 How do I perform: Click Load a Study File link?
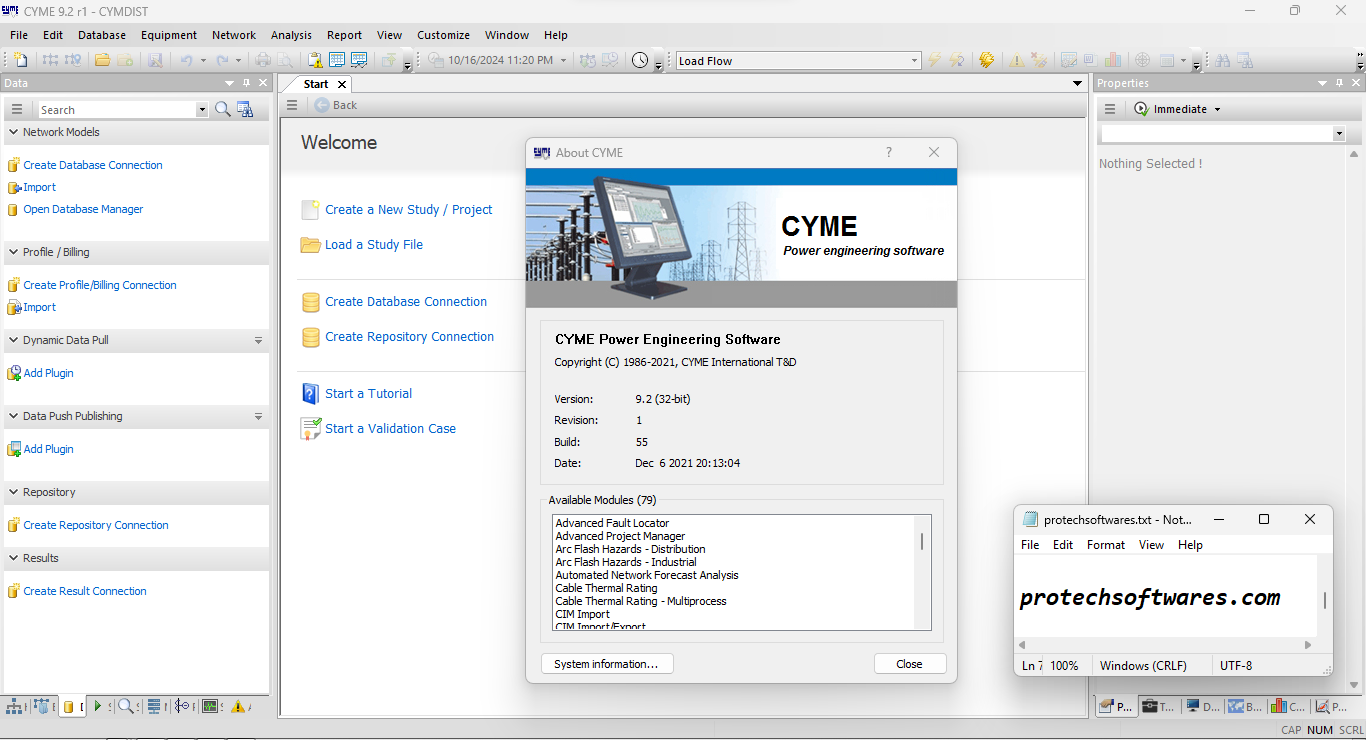click(x=374, y=245)
